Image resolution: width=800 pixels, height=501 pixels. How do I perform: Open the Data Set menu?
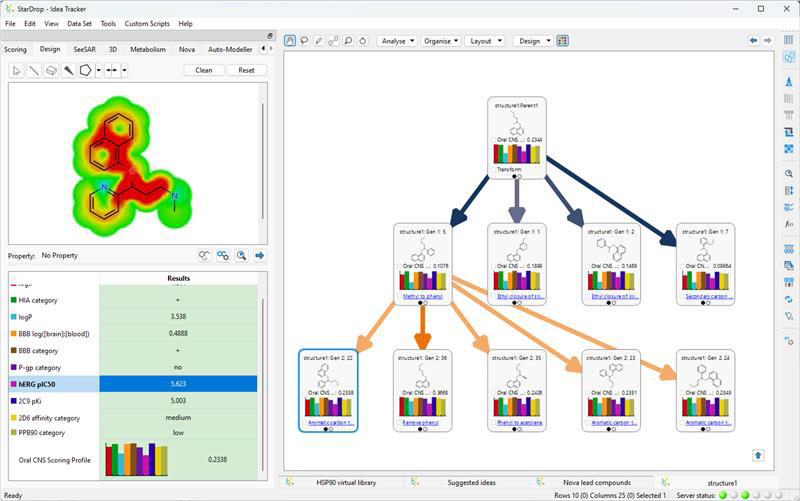coord(79,23)
